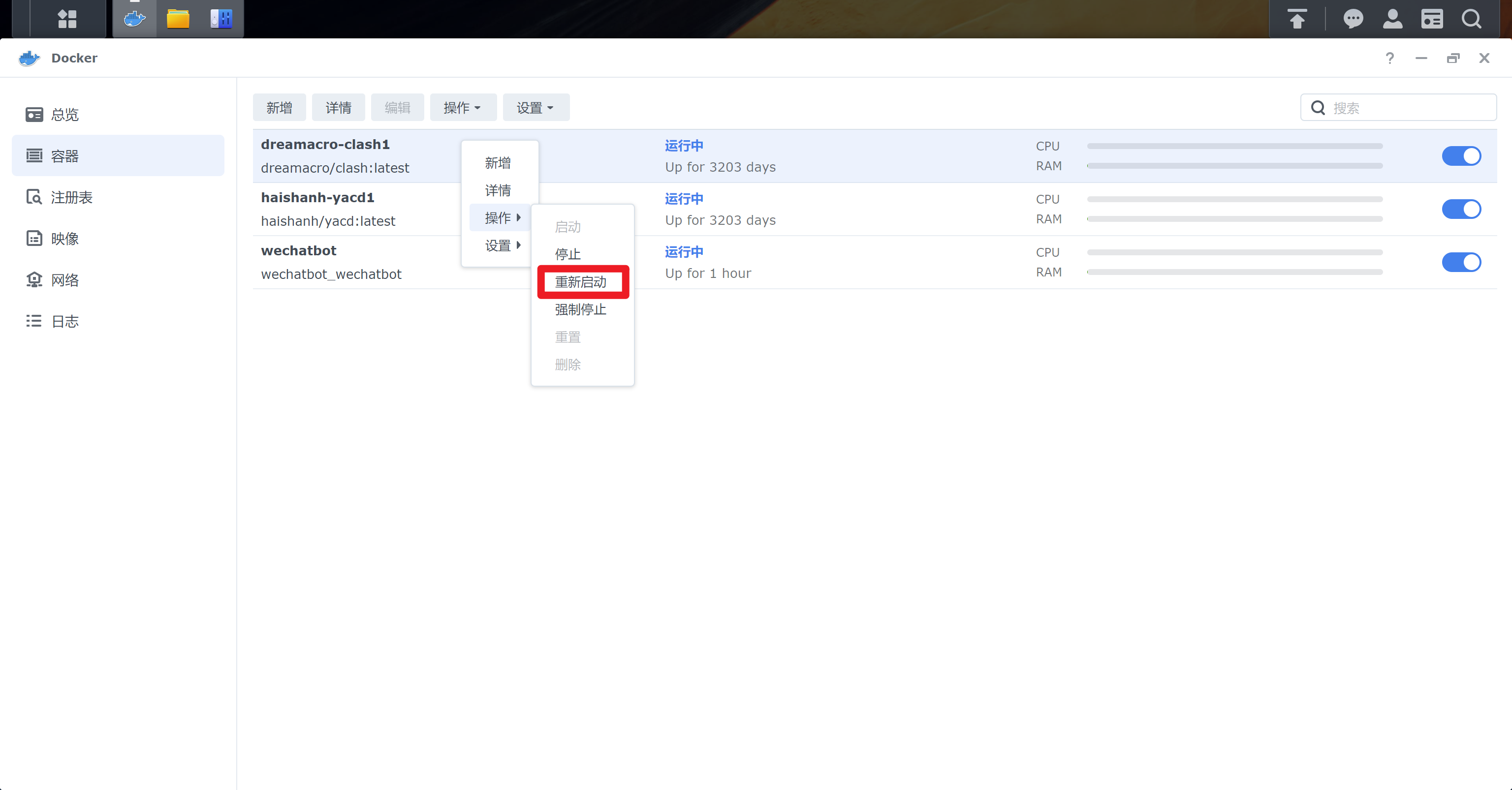Select the haishanh-yacd1 container name
Image resolution: width=1512 pixels, height=790 pixels.
[317, 198]
